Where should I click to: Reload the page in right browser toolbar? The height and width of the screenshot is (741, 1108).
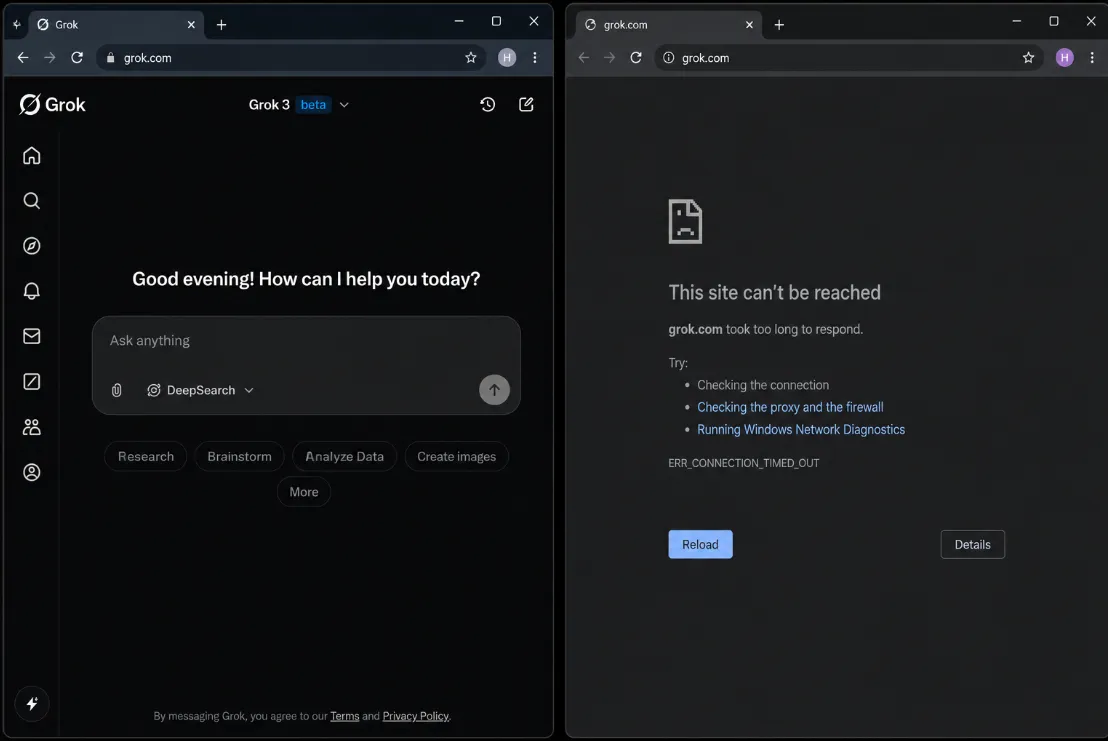[x=636, y=58]
